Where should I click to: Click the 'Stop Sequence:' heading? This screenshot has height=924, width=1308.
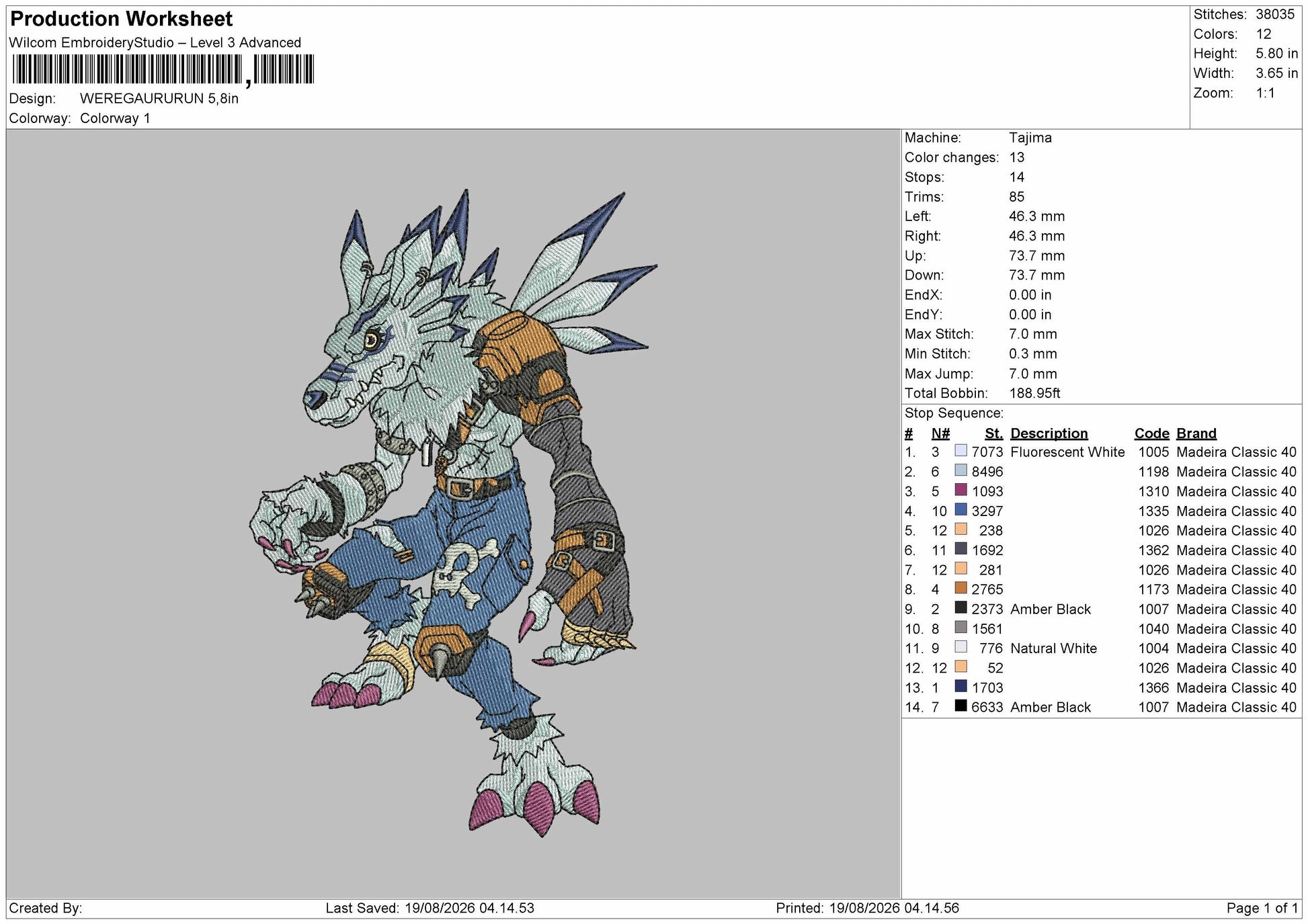(x=954, y=413)
